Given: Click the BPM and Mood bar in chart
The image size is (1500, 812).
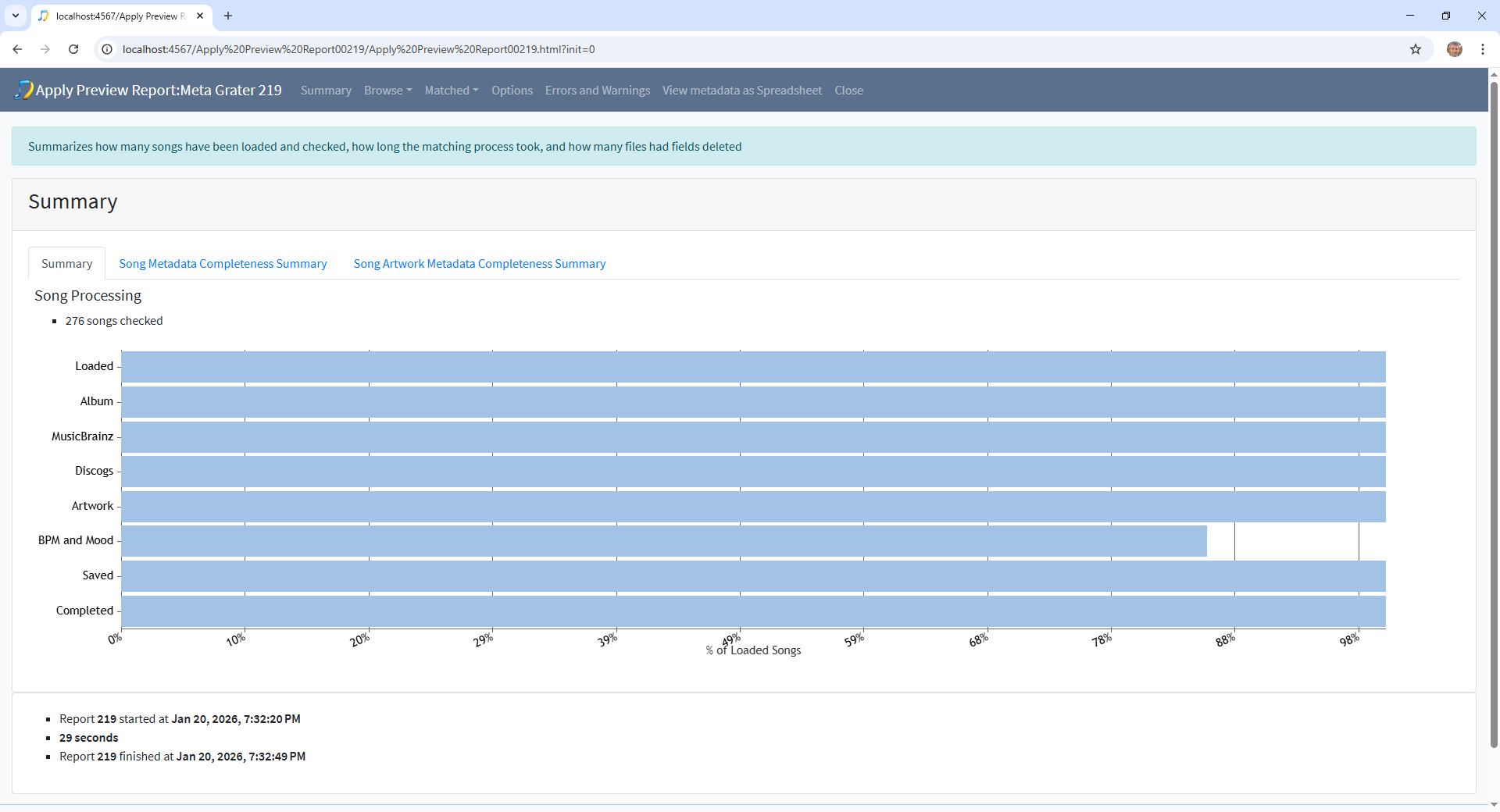Looking at the screenshot, I should pos(664,541).
